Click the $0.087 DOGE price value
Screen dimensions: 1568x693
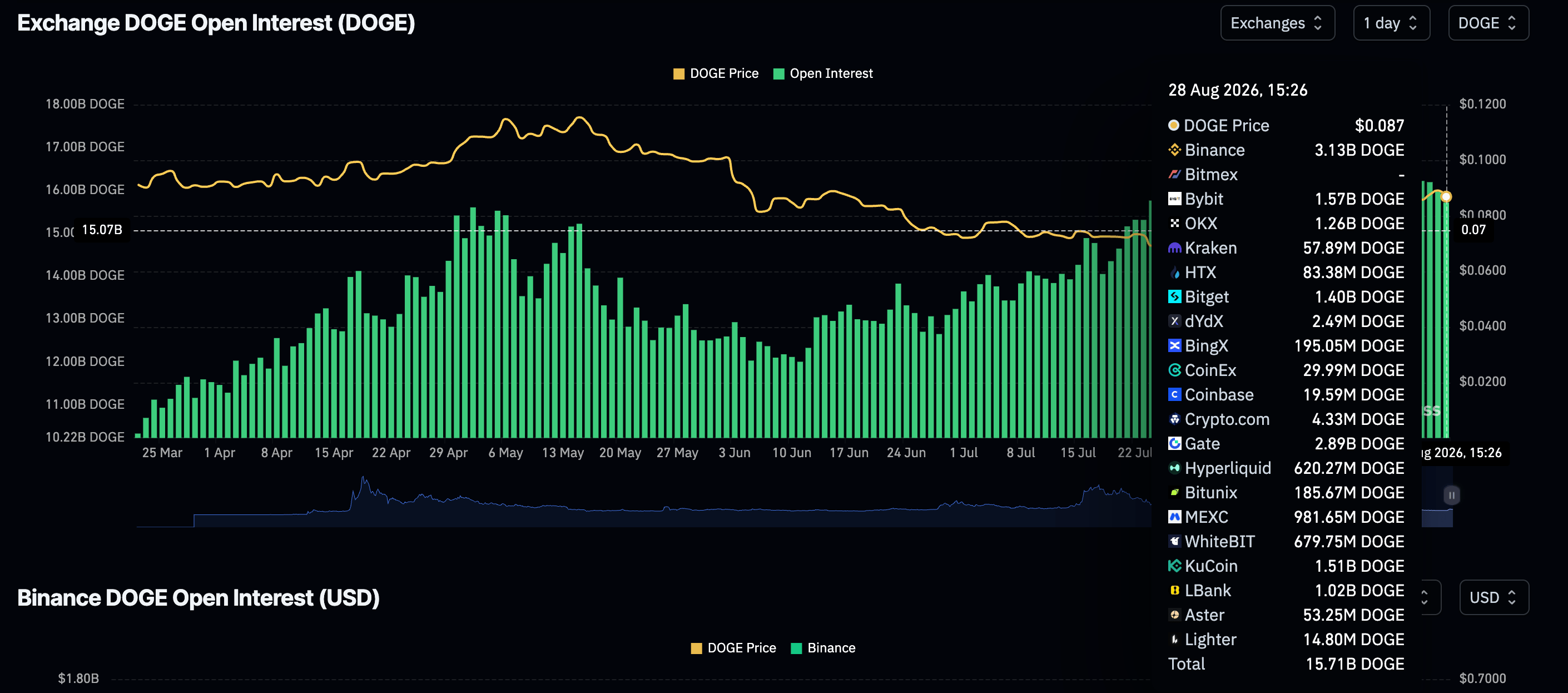tap(1380, 126)
